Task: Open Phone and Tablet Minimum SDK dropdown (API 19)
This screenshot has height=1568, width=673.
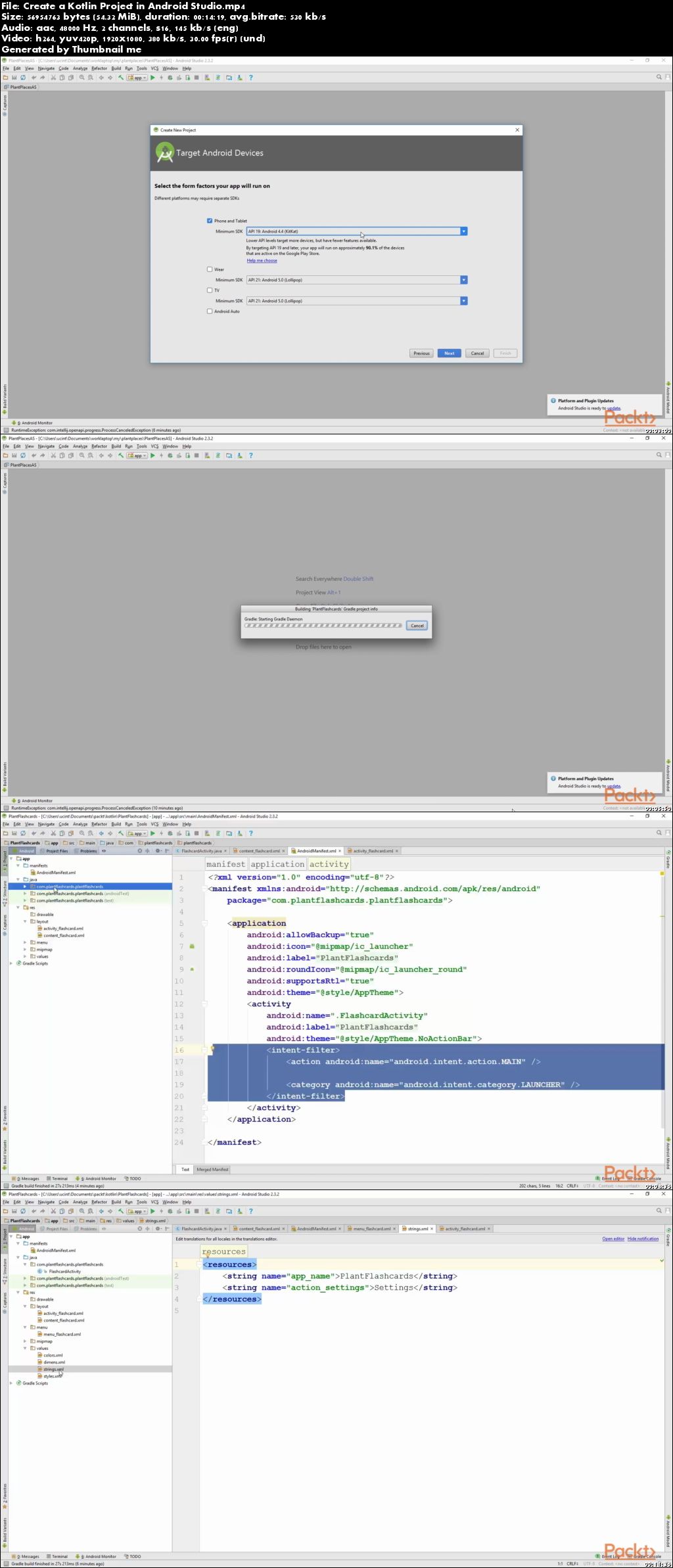Action: [x=357, y=231]
